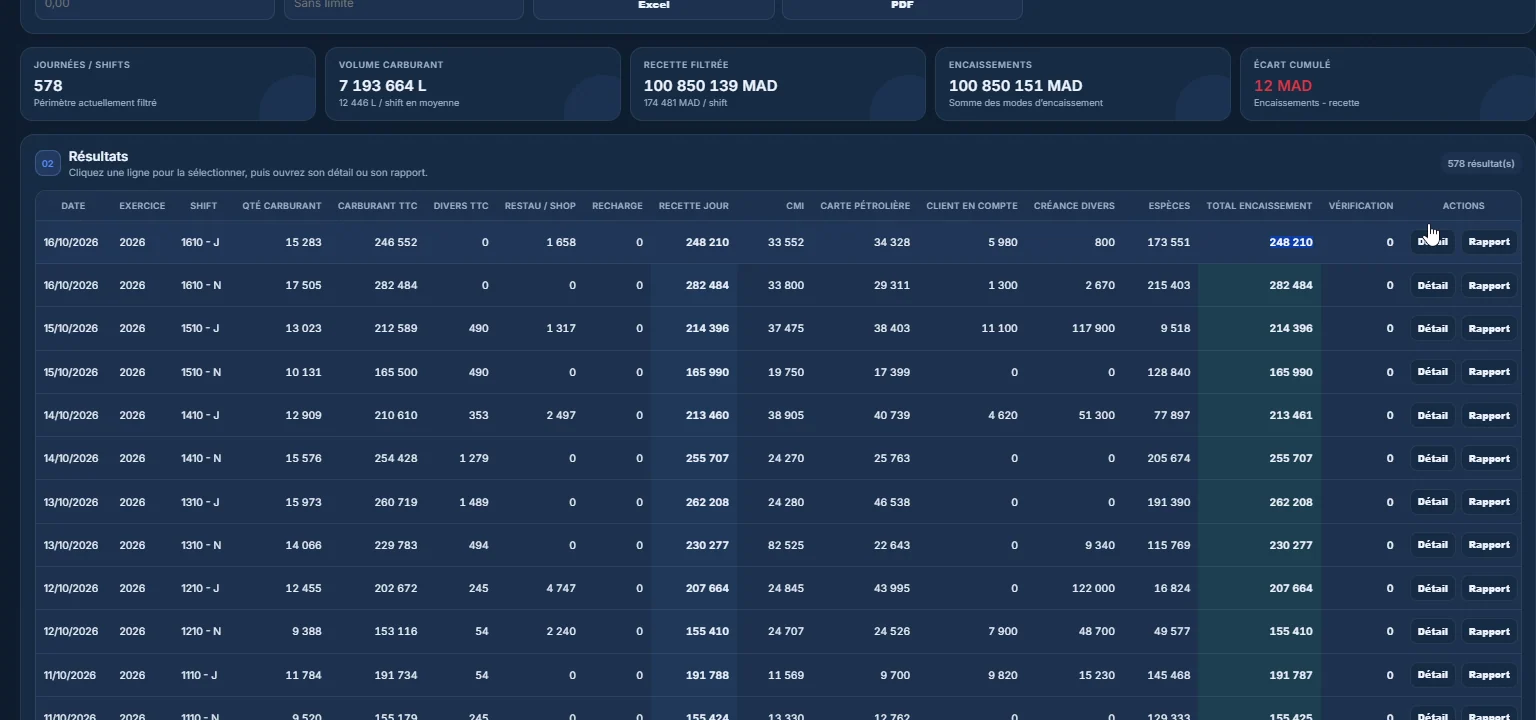Open Détail for the 1410 - J shift
The image size is (1536, 720).
1432,416
